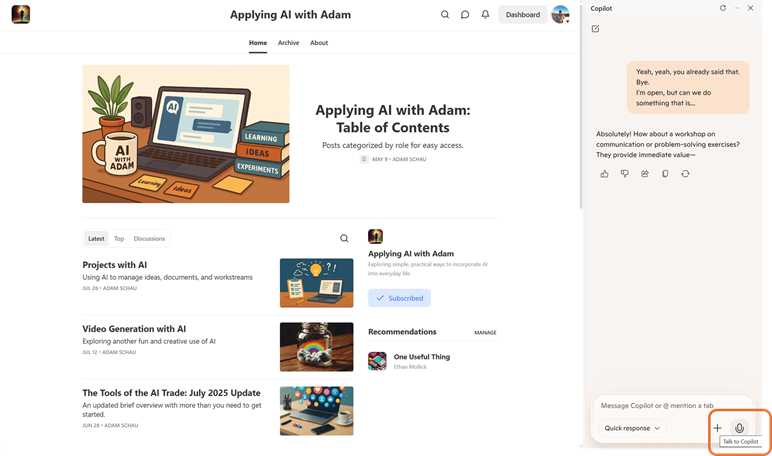Search posts using magnifier beside Discussions

pos(344,238)
